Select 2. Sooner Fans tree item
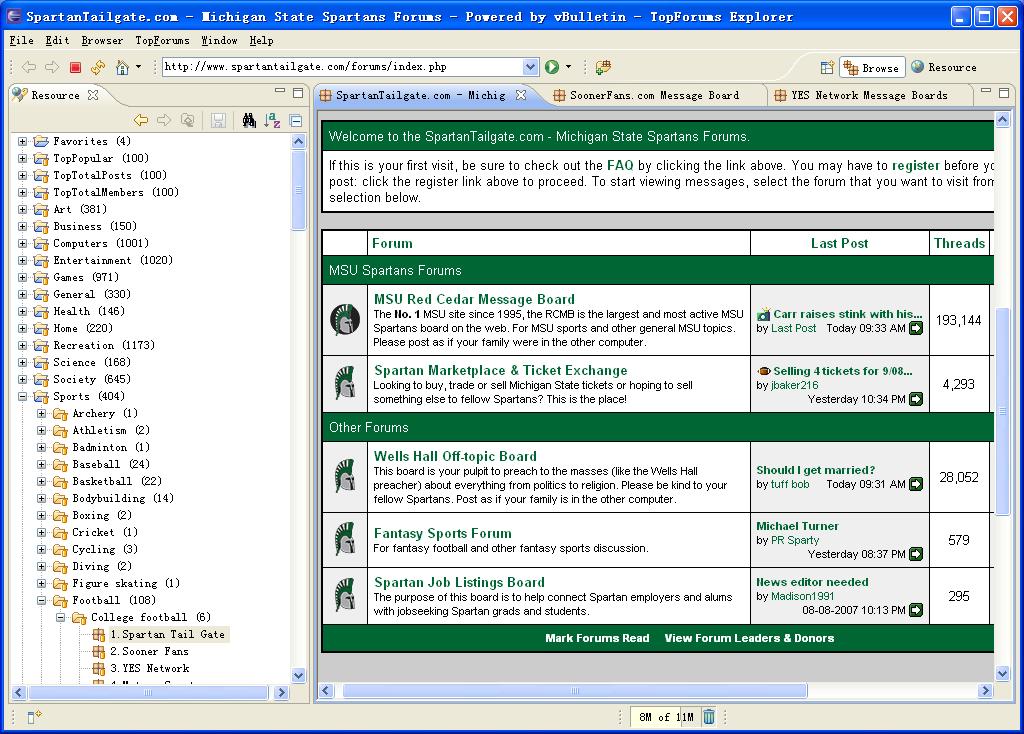This screenshot has width=1024, height=734. (x=149, y=651)
